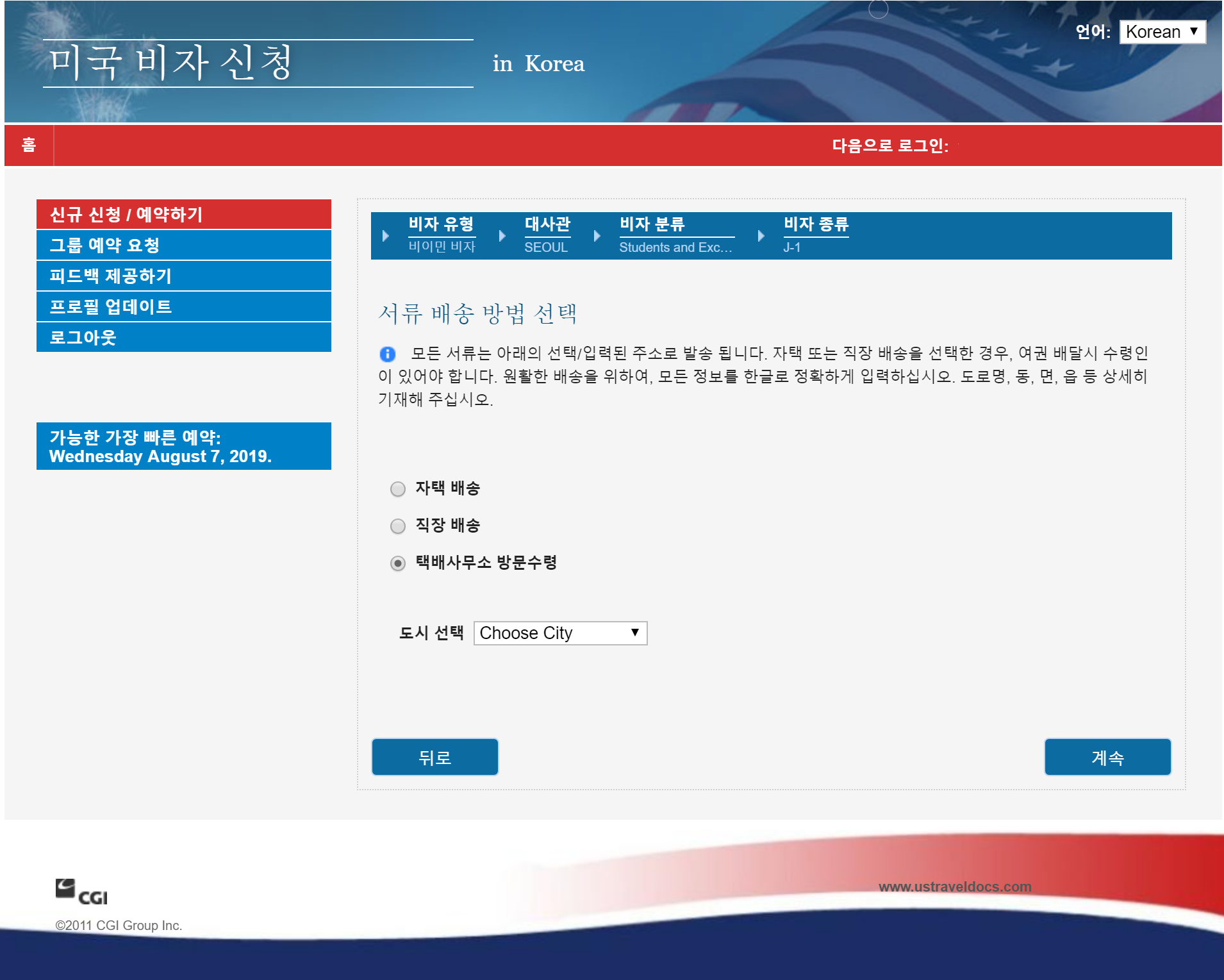Click the 직장 배송 label text

click(448, 526)
